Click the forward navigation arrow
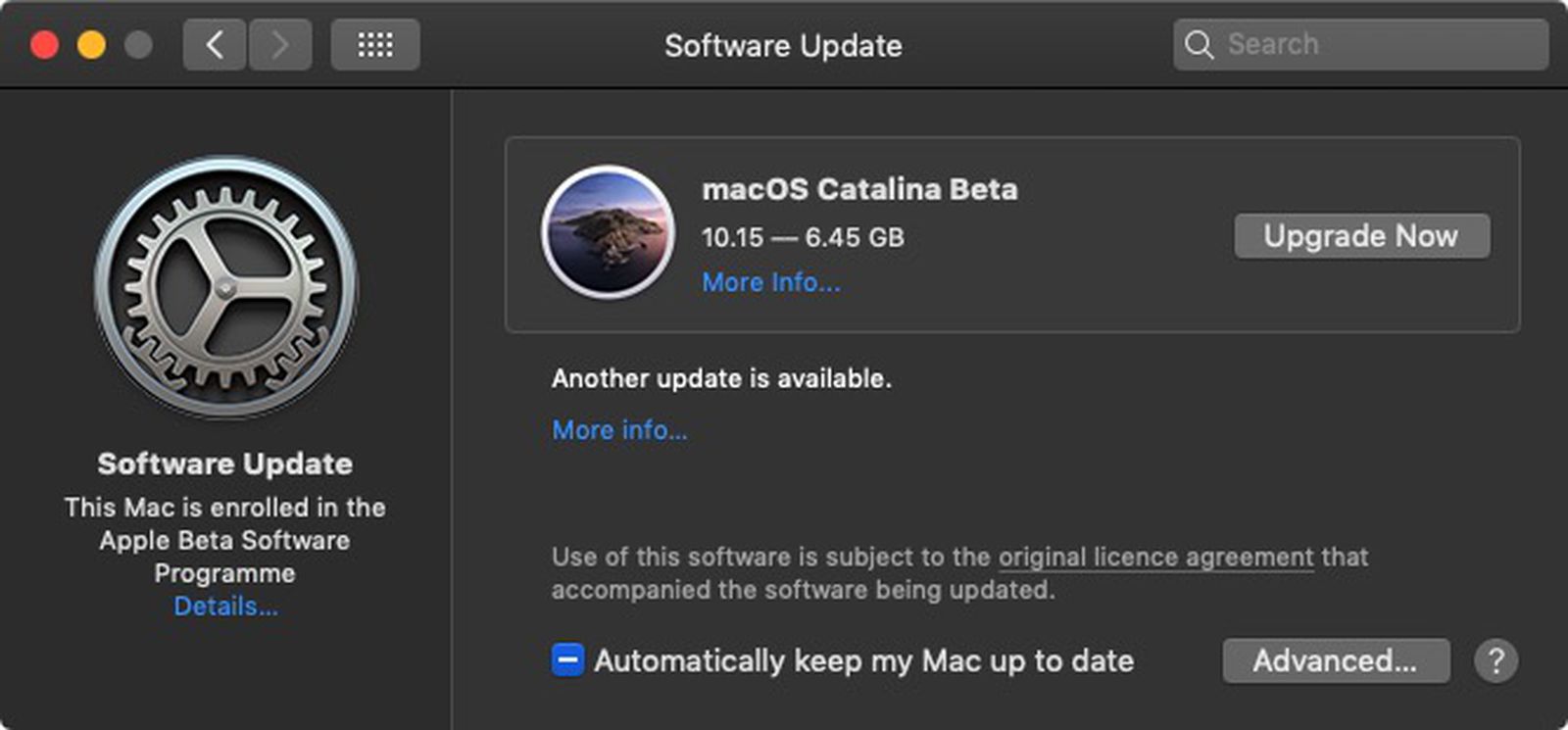1568x730 pixels. click(x=280, y=45)
